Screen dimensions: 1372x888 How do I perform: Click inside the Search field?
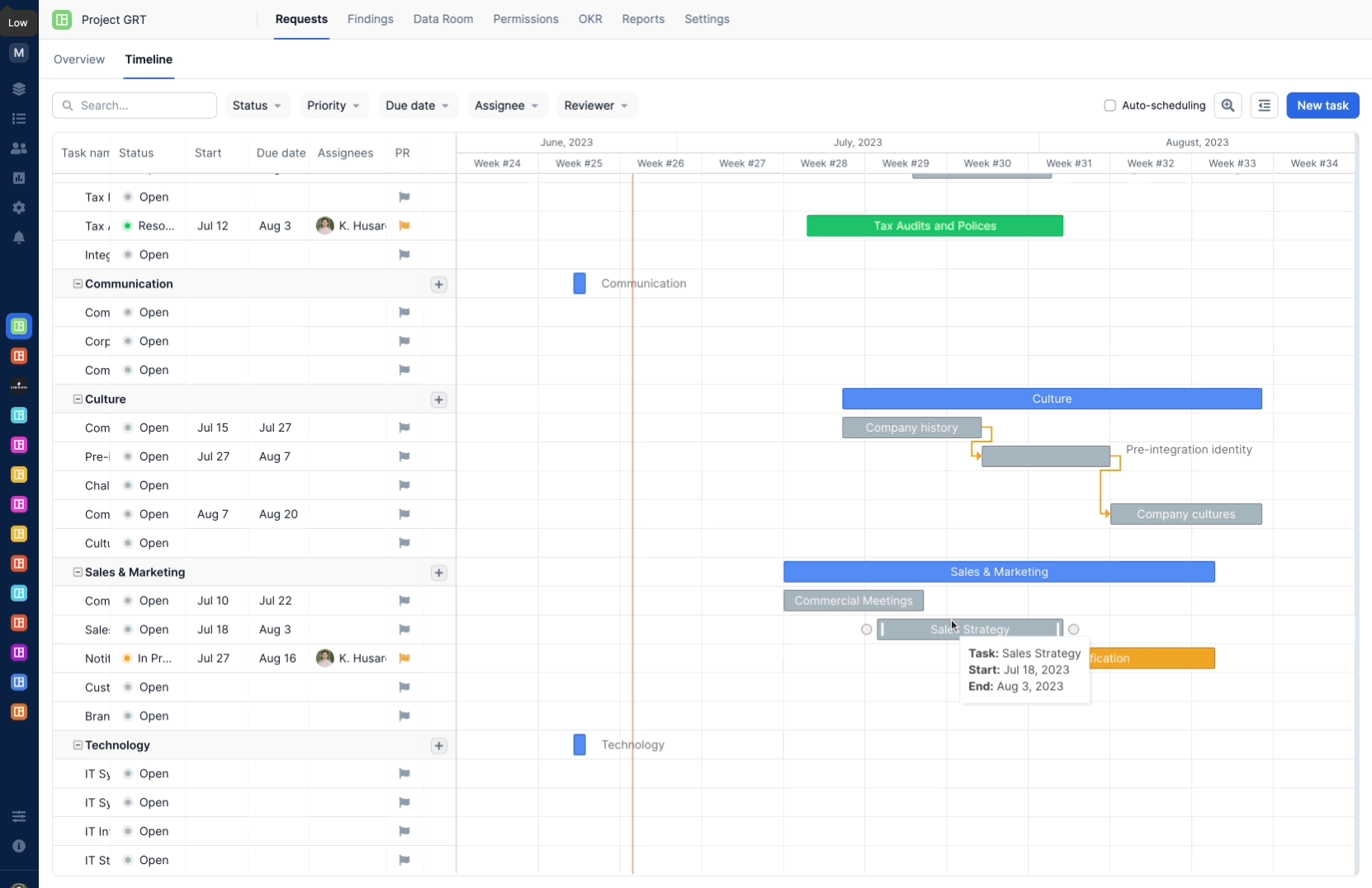coord(134,106)
